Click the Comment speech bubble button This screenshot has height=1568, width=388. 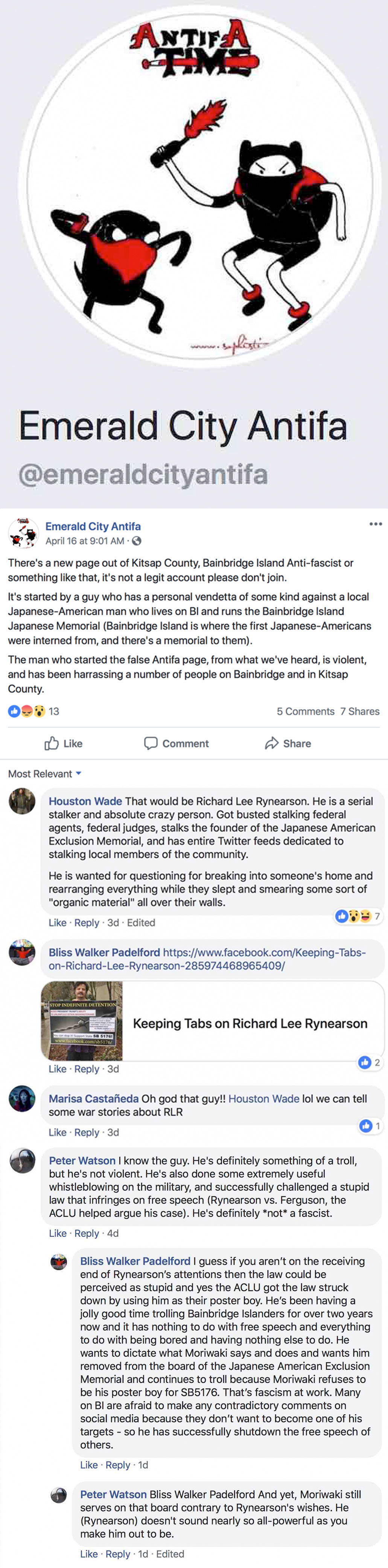click(176, 743)
